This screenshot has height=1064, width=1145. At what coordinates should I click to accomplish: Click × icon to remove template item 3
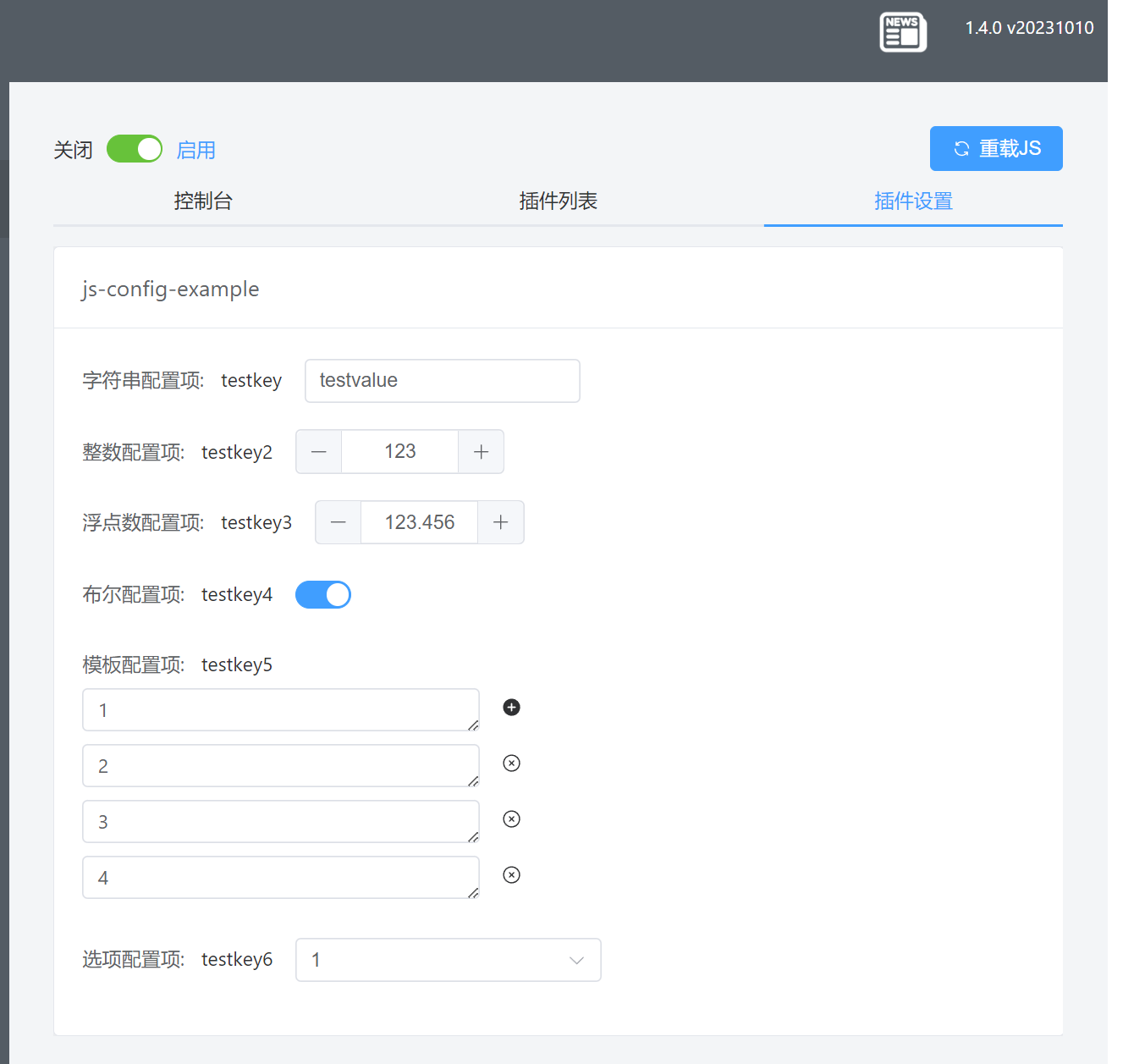tap(511, 819)
